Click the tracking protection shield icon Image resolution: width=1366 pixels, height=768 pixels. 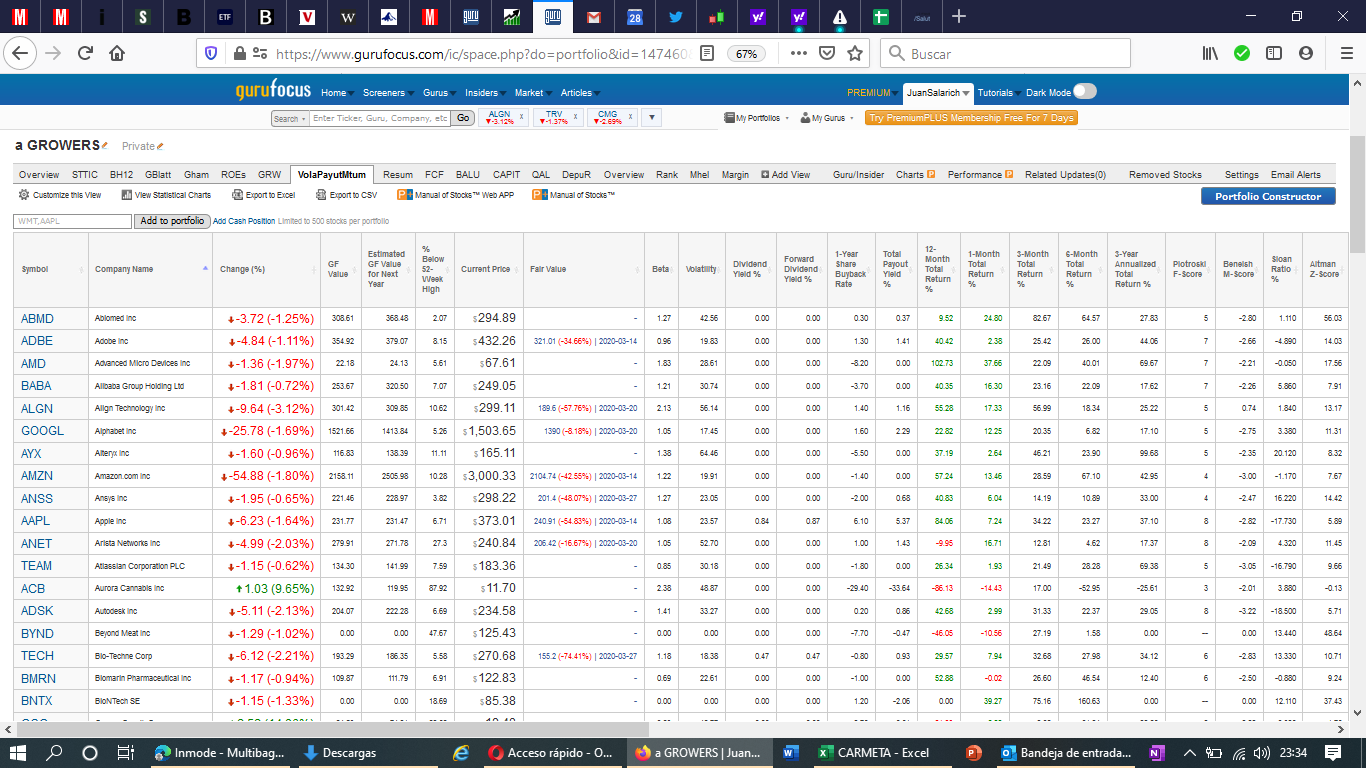pos(210,53)
